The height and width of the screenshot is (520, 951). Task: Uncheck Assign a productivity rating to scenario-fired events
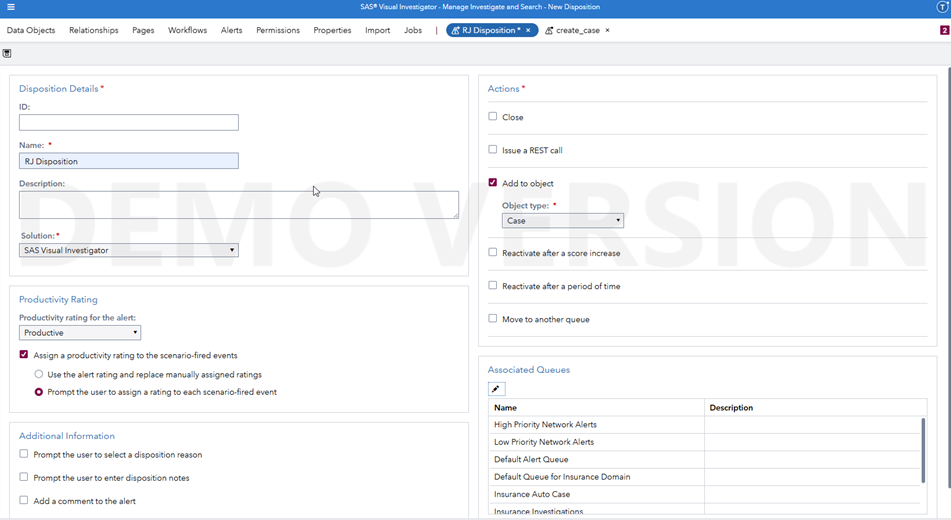pyautogui.click(x=24, y=354)
